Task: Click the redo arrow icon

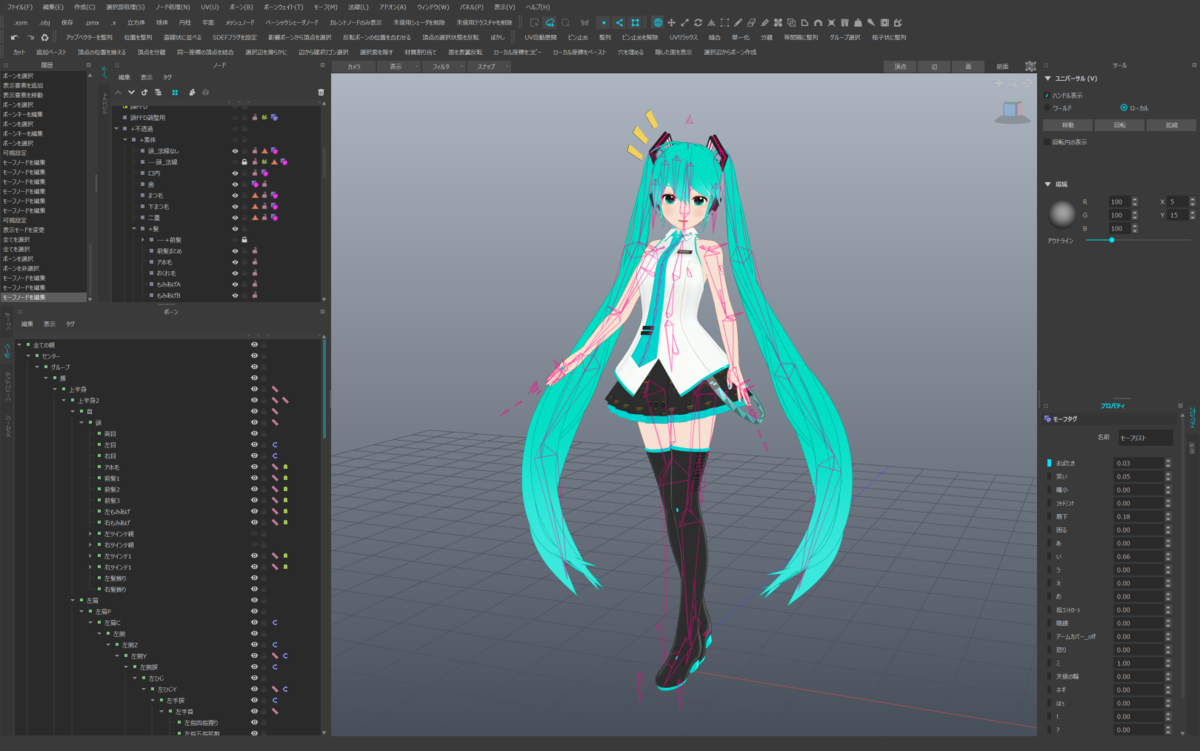Action: pyautogui.click(x=29, y=37)
